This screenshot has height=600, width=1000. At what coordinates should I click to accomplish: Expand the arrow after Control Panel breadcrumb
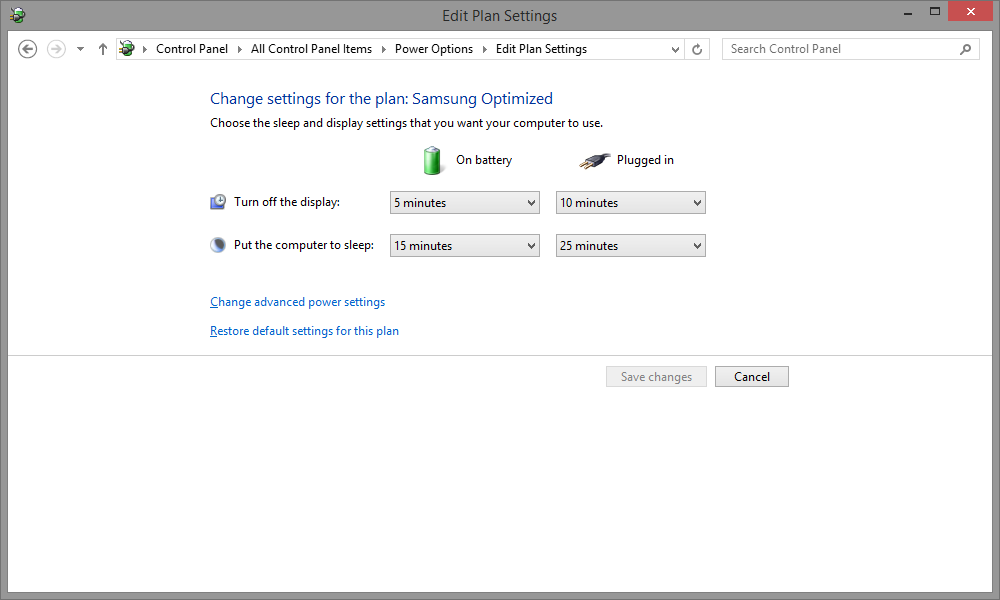click(x=240, y=49)
